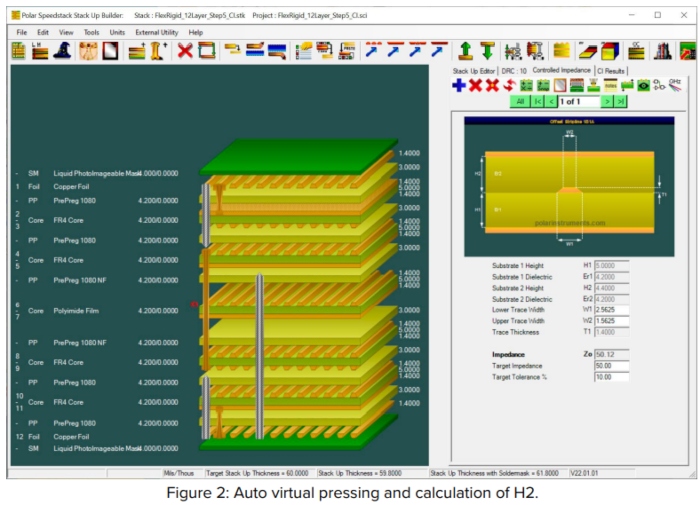Add a structure with the blue plus icon
Screen dimensions: 700x505
[x=459, y=85]
